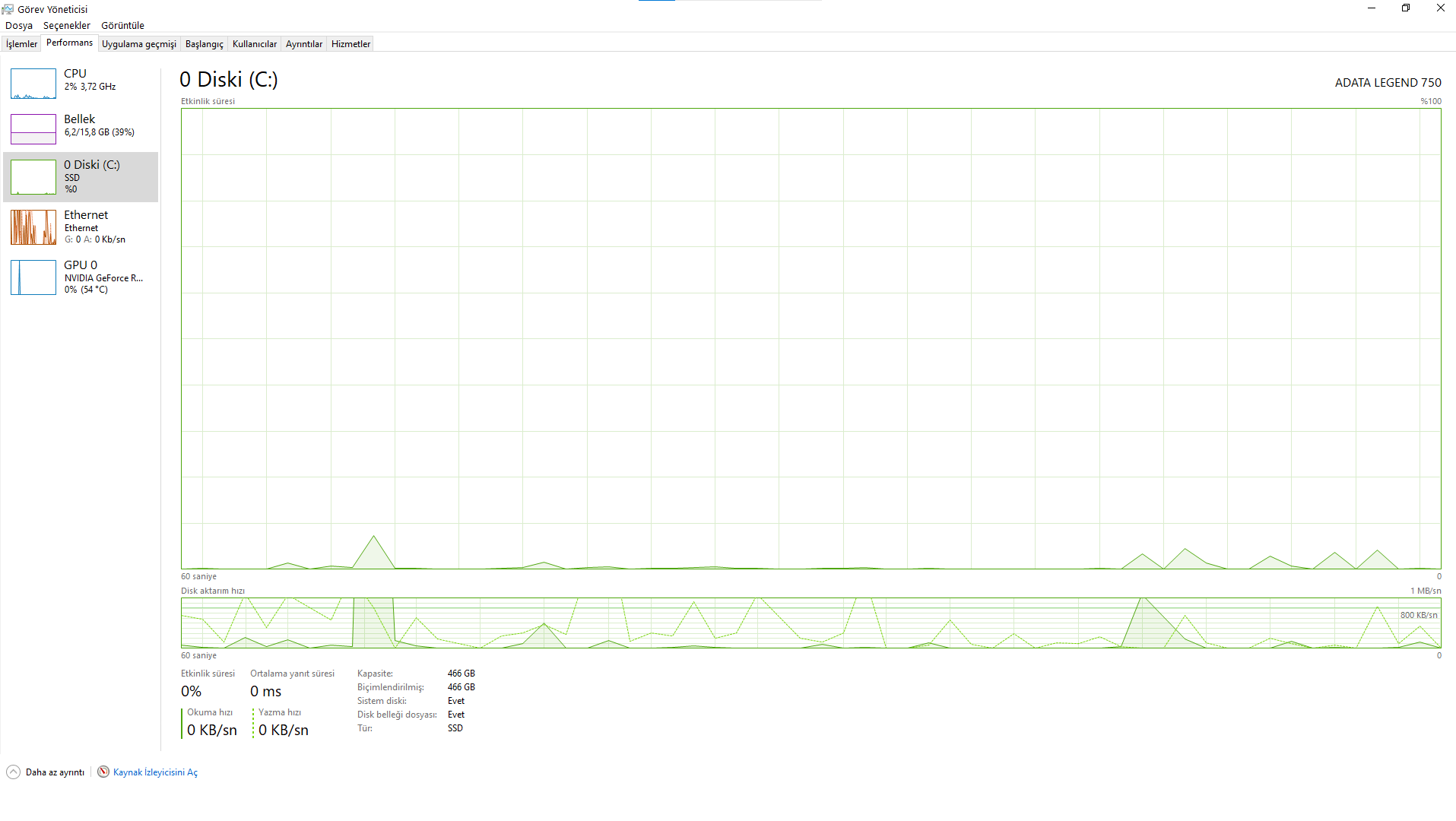Open the Dosya menu
This screenshot has width=1456, height=821.
tap(19, 26)
